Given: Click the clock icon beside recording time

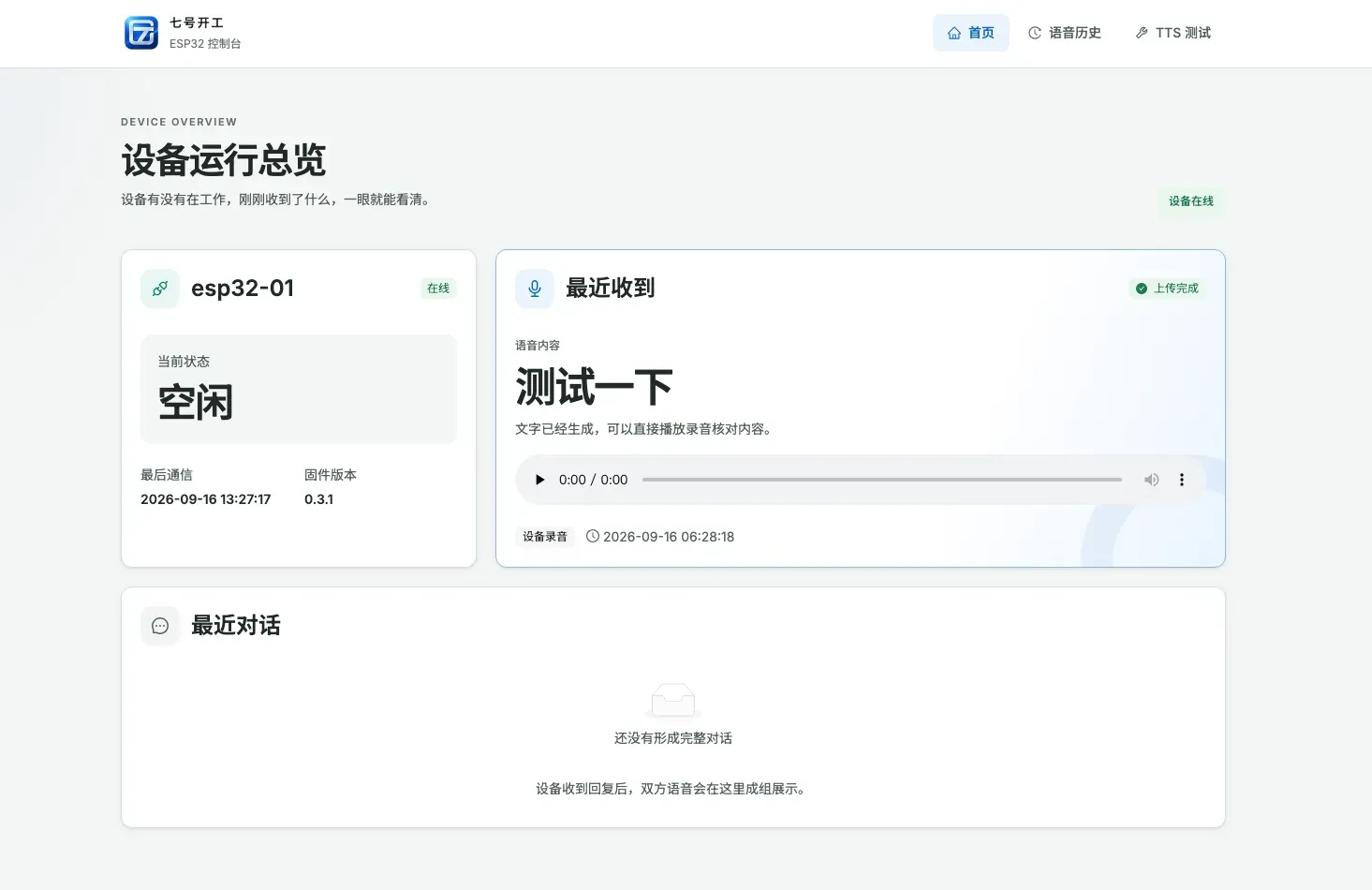Looking at the screenshot, I should tap(593, 536).
